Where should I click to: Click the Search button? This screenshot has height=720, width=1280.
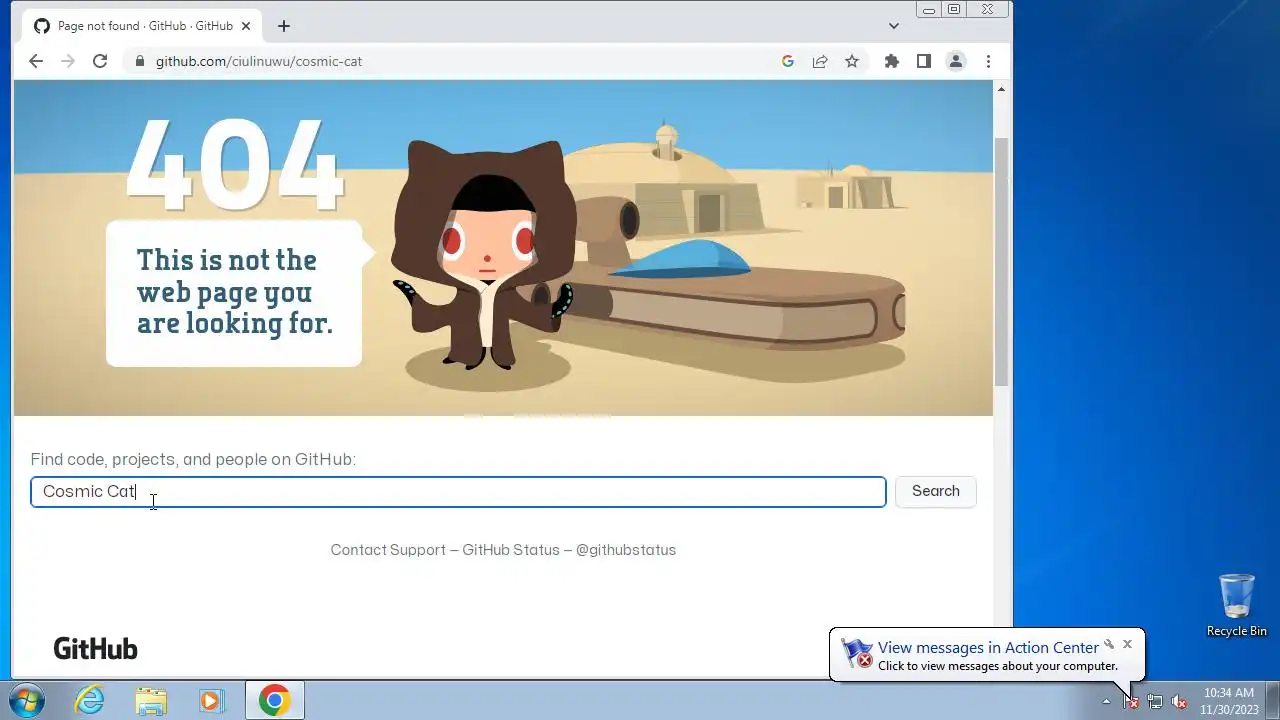pos(936,491)
